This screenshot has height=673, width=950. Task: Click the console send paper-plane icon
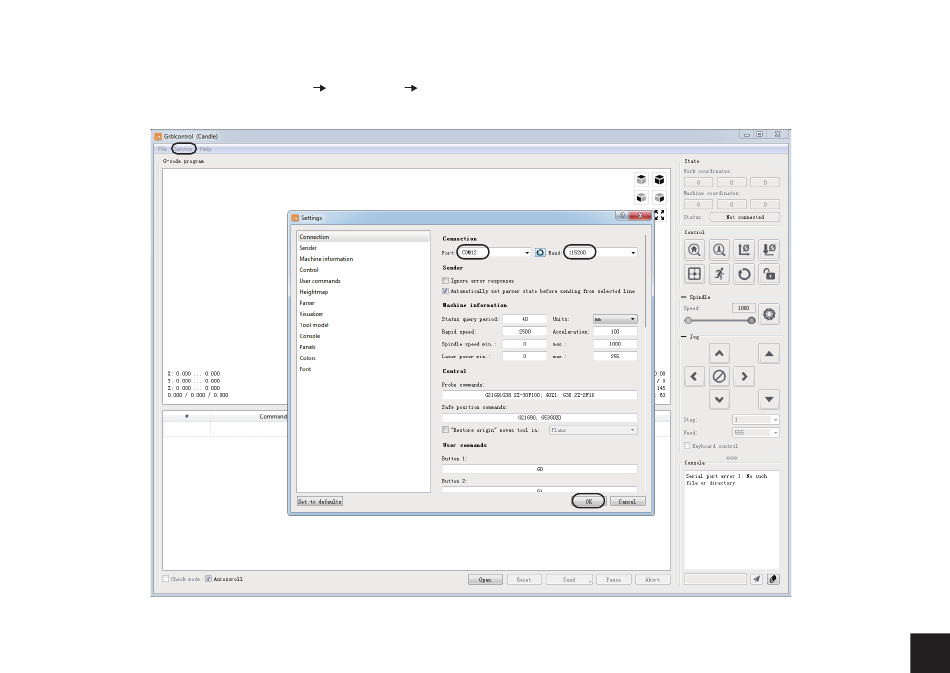[756, 579]
